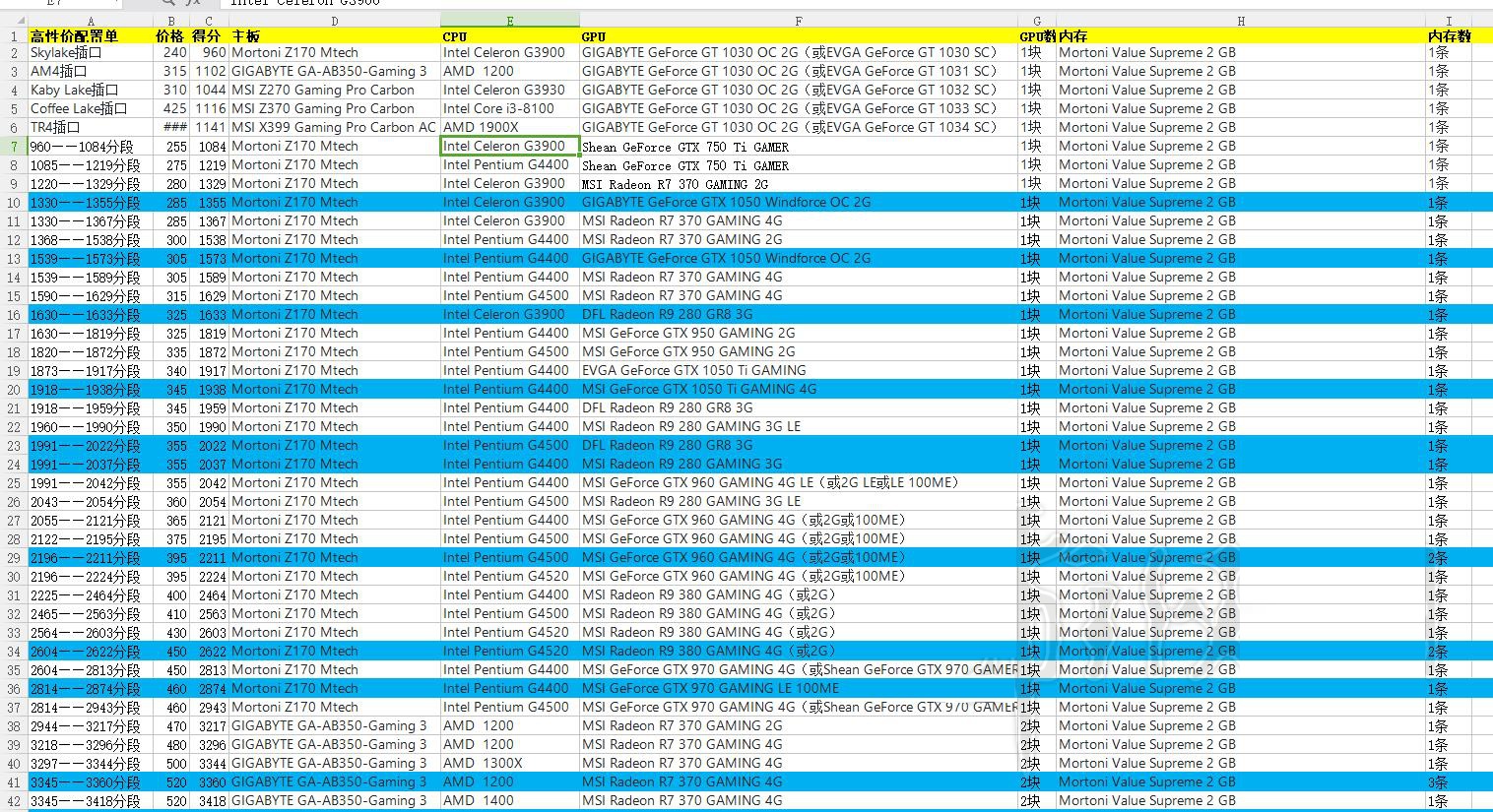Image resolution: width=1493 pixels, height=812 pixels.
Task: Click the 1条 memory count cell in row 5
Action: coord(1449,108)
